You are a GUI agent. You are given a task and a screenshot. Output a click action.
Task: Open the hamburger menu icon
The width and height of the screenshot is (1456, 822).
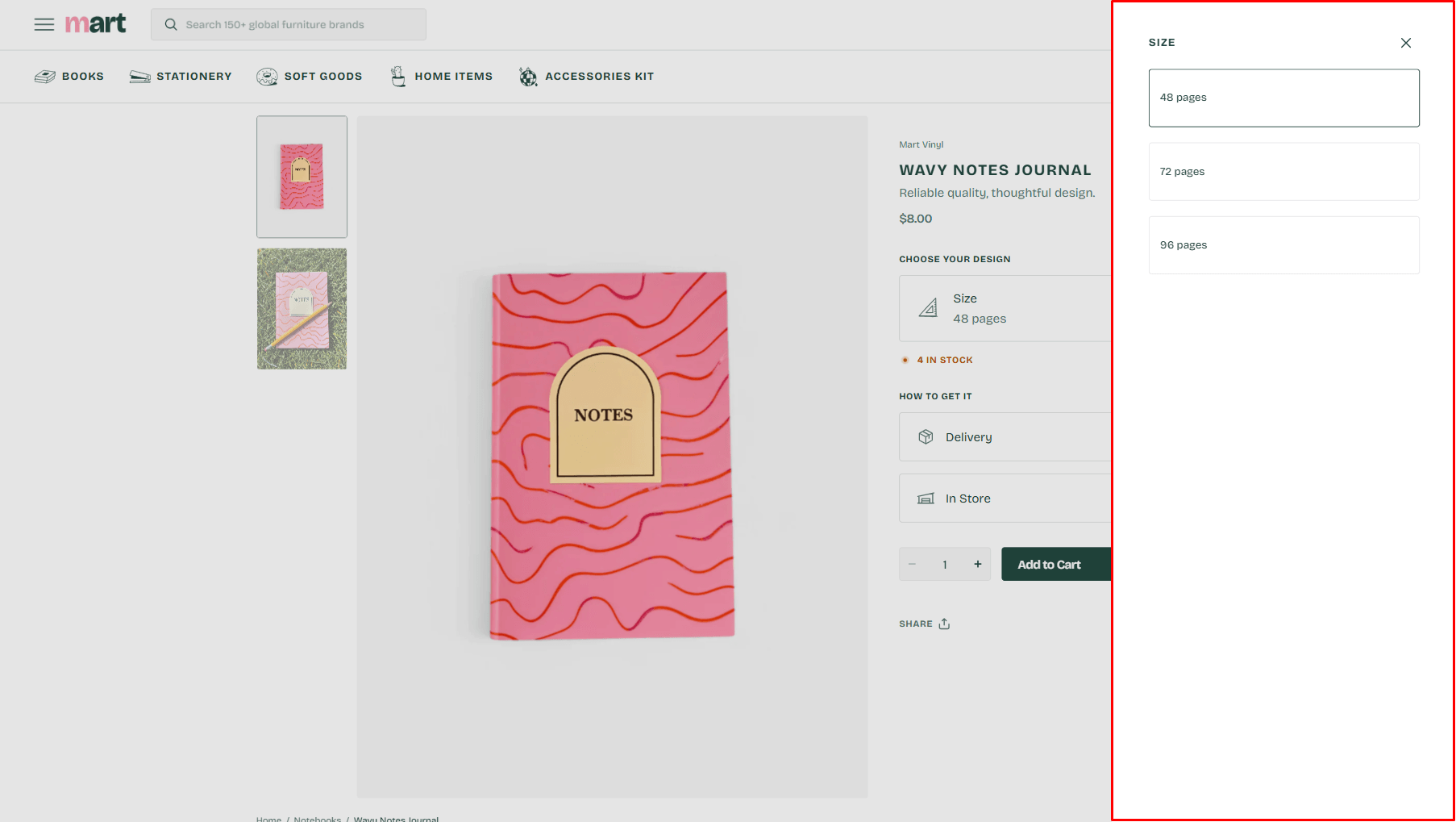44,24
